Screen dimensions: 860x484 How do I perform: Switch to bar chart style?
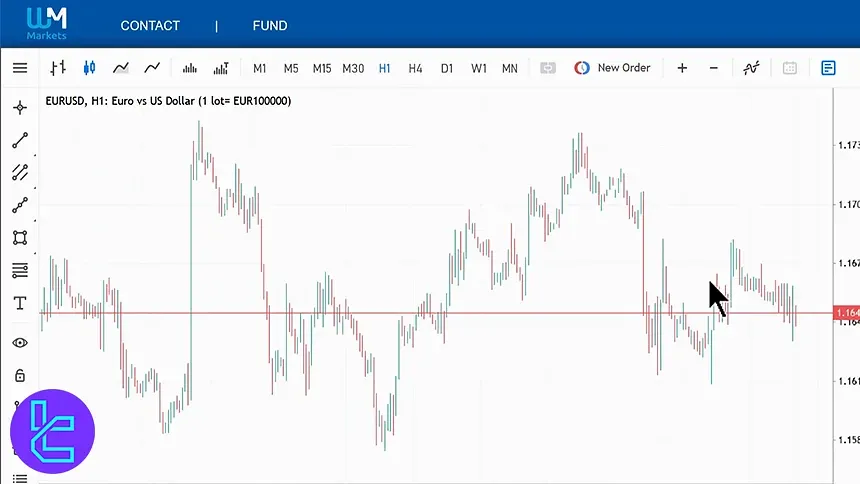pyautogui.click(x=58, y=68)
